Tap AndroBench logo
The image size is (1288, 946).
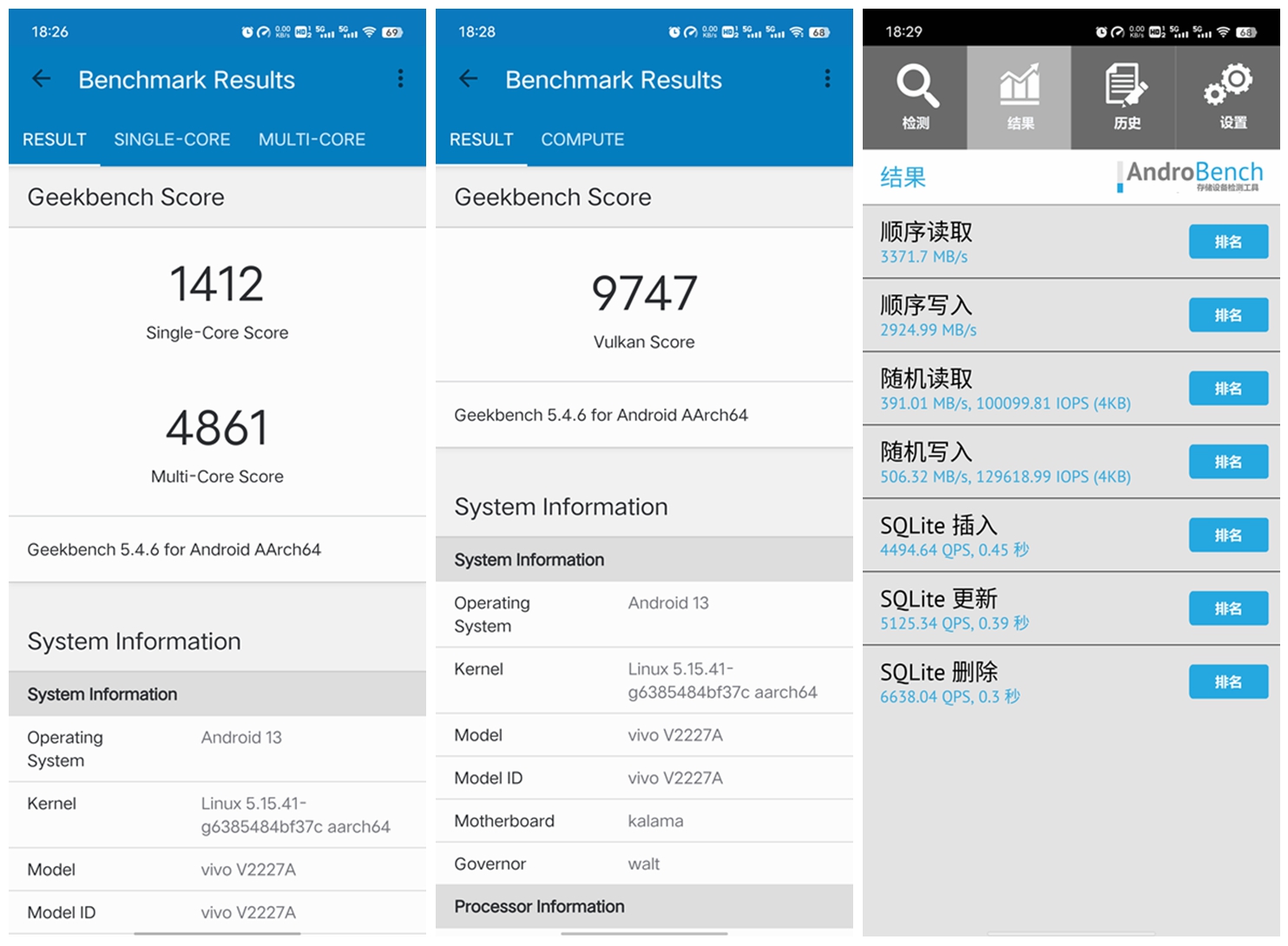coord(1189,176)
